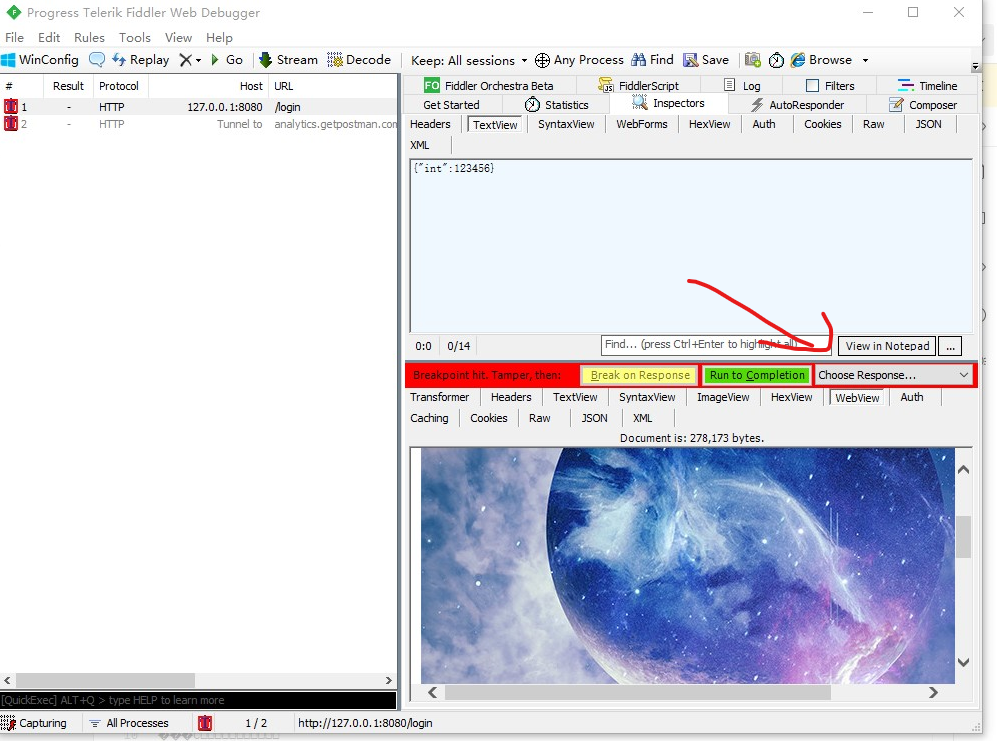Viewport: 997px width, 741px height.
Task: Toggle Capturing in status bar
Action: pyautogui.click(x=34, y=723)
